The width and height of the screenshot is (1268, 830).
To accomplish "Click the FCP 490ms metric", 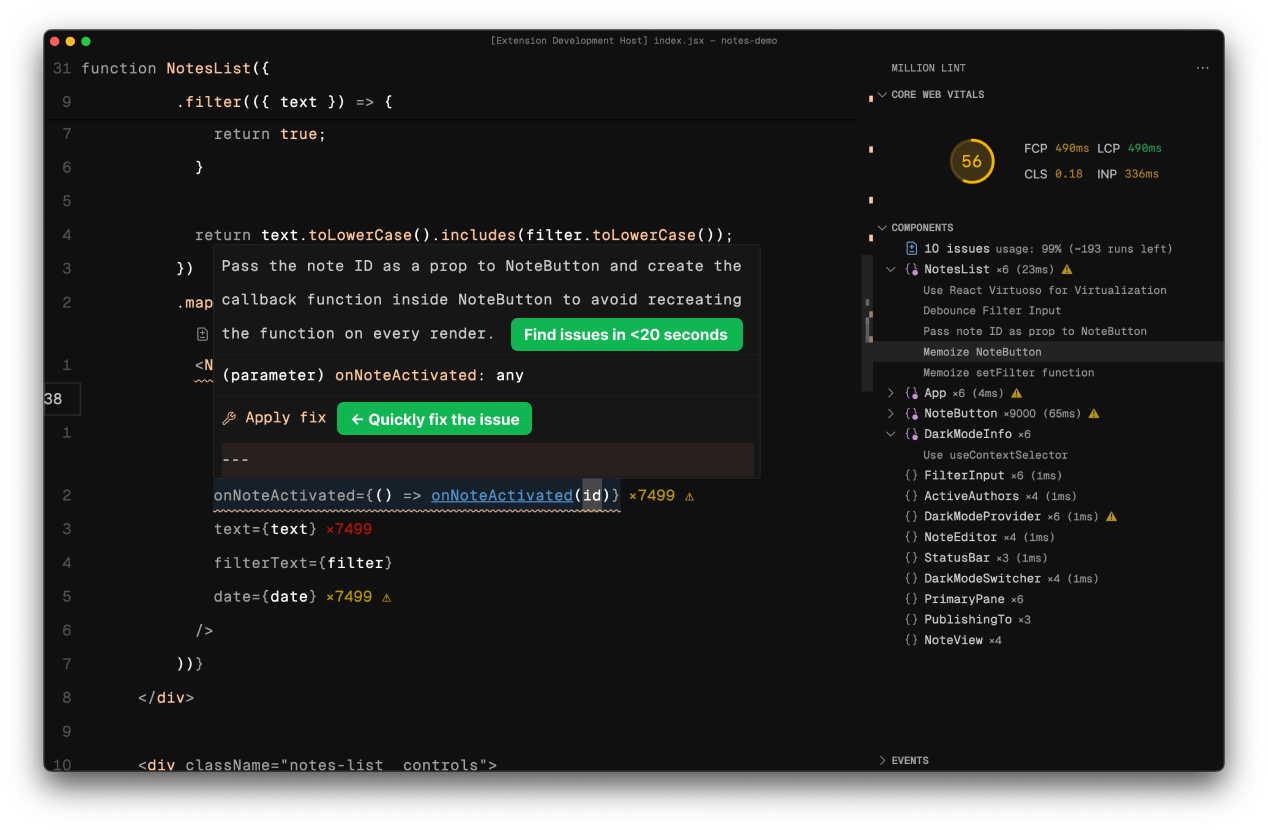I will (1056, 148).
